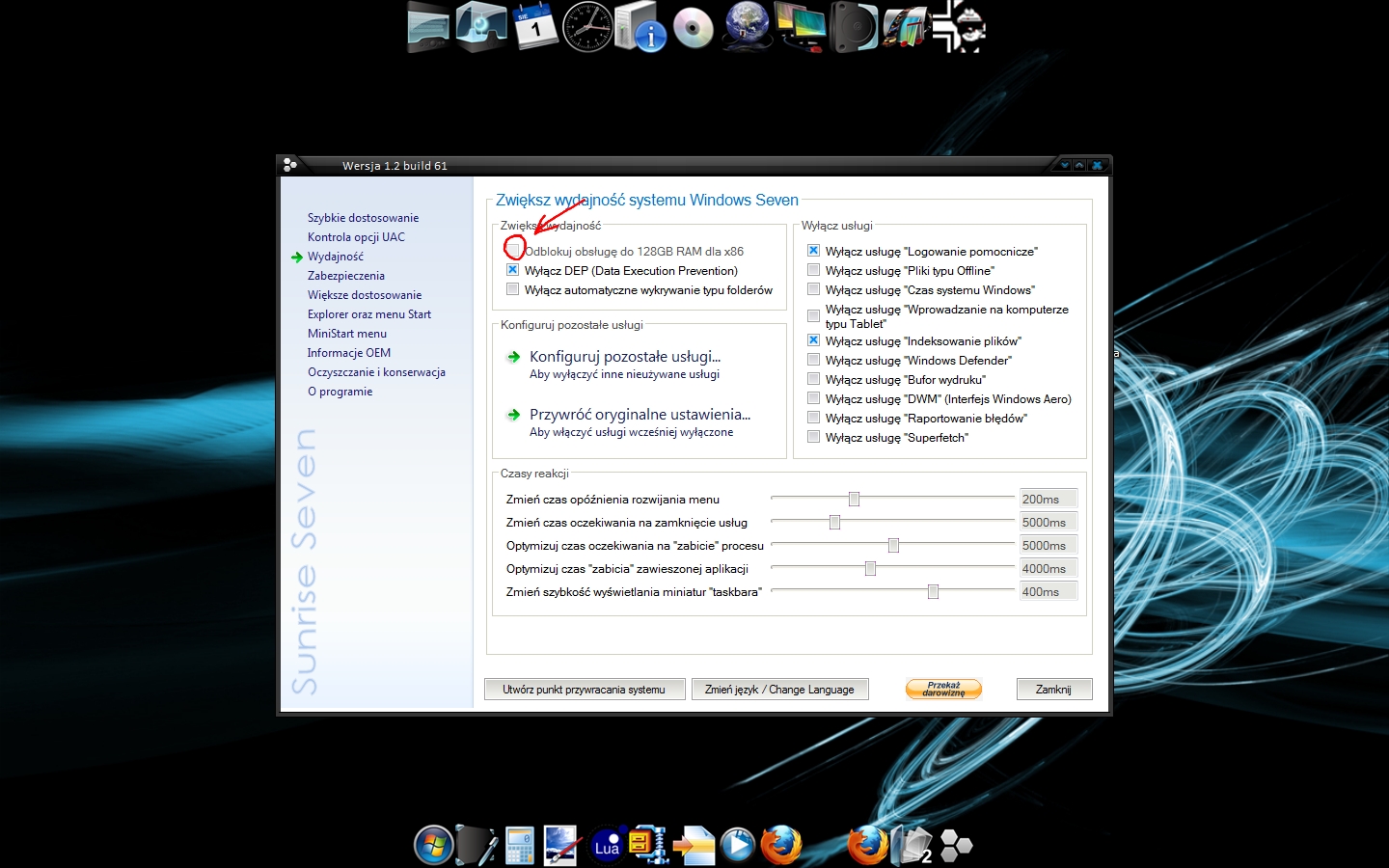The width and height of the screenshot is (1389, 868).
Task: Open the calendar icon in the top dock
Action: coord(533,26)
